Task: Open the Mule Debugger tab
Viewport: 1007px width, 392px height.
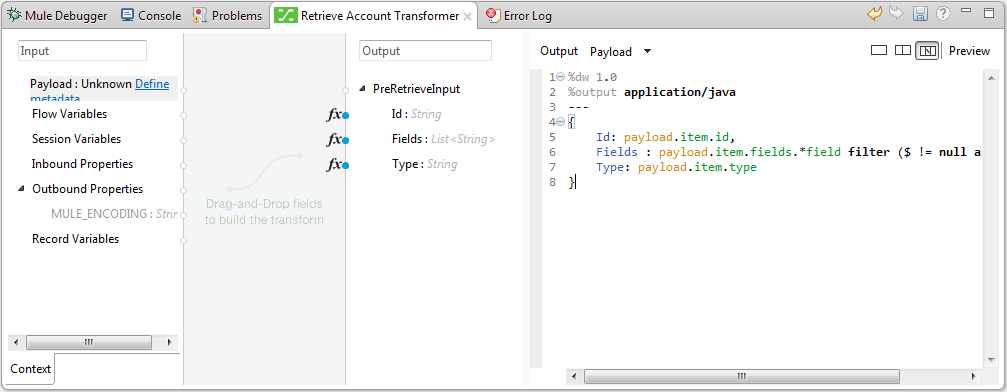Action: (57, 15)
